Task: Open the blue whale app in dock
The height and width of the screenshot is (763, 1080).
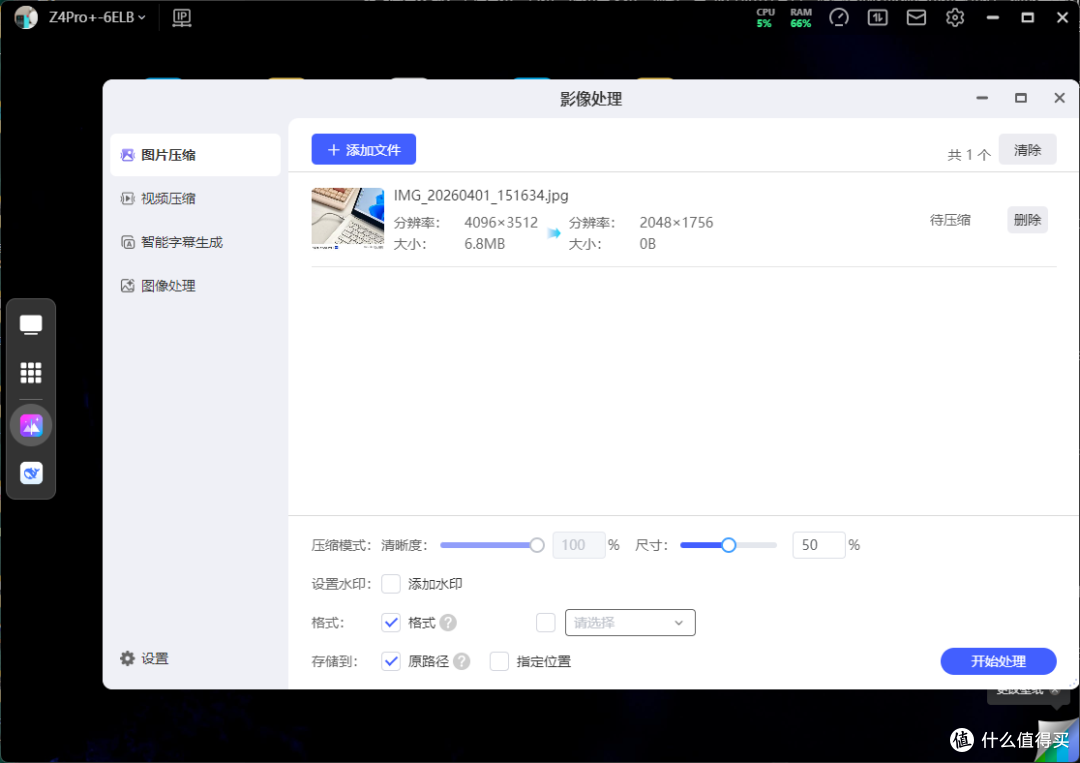Action: pyautogui.click(x=31, y=473)
